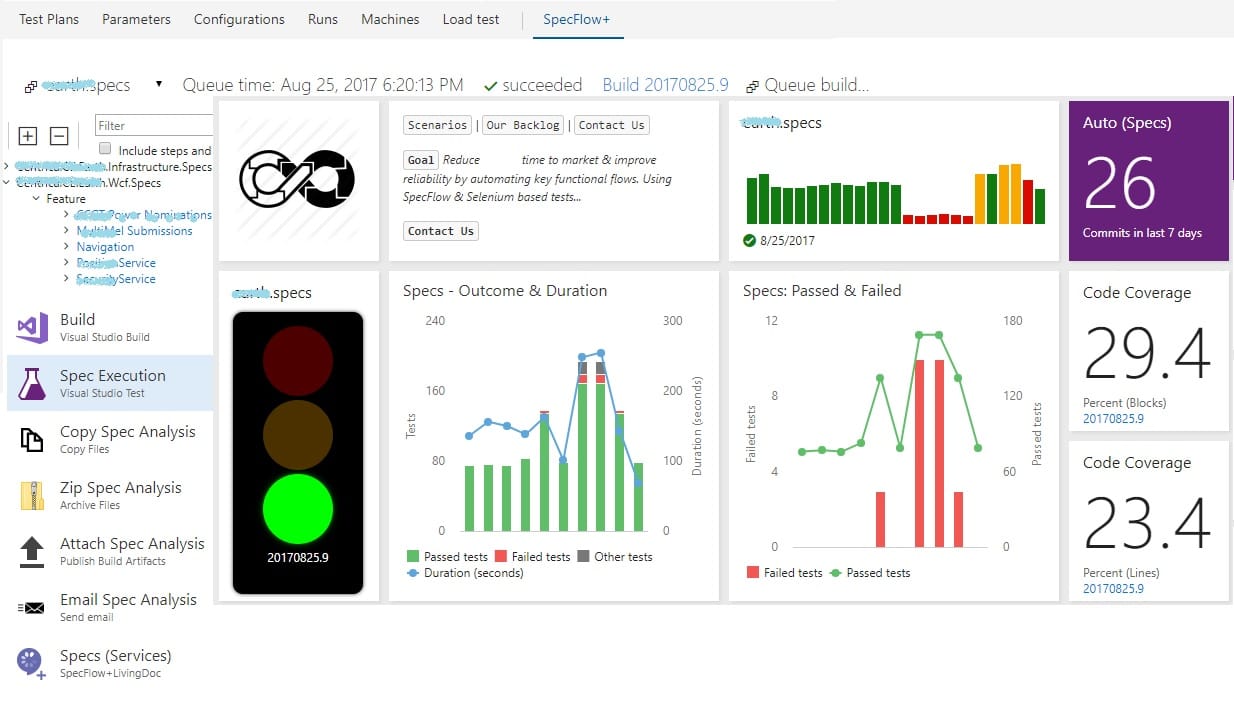Toggle Other tests legend in Outcome chart
This screenshot has width=1234, height=705.
(x=615, y=557)
